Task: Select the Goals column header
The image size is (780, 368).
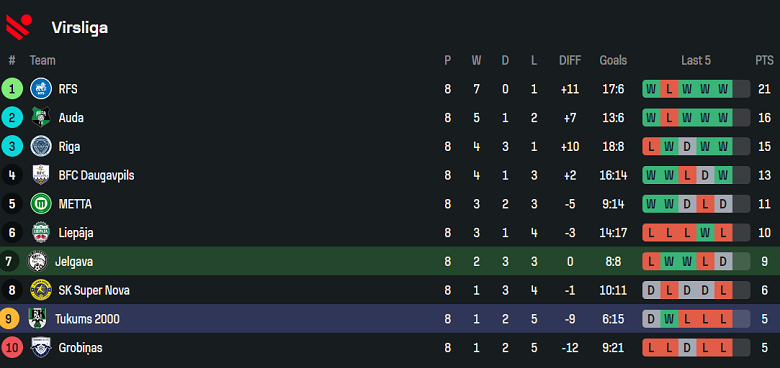Action: [613, 61]
